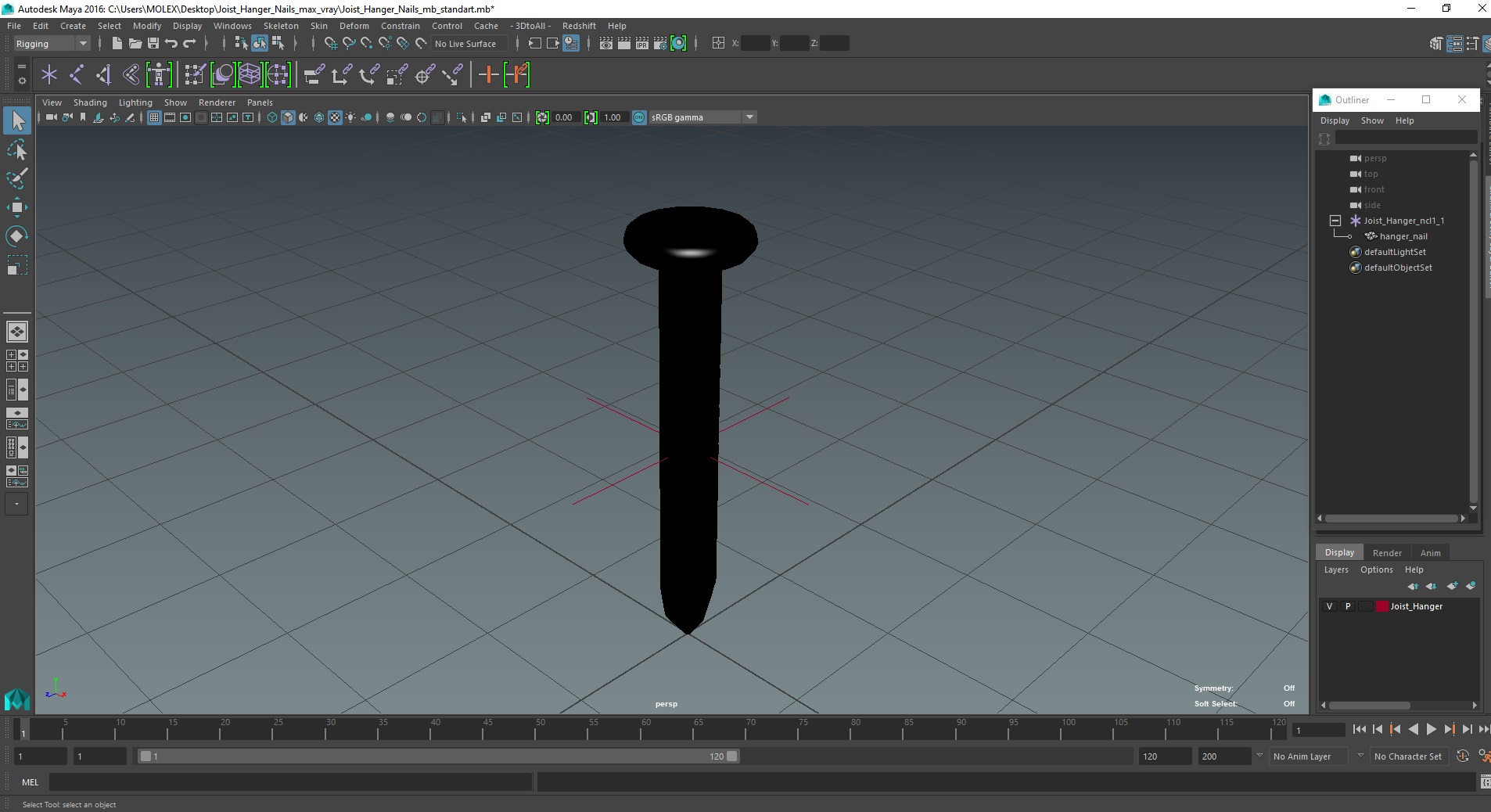Open IPR render icon
This screenshot has height=812, width=1491.
(642, 43)
